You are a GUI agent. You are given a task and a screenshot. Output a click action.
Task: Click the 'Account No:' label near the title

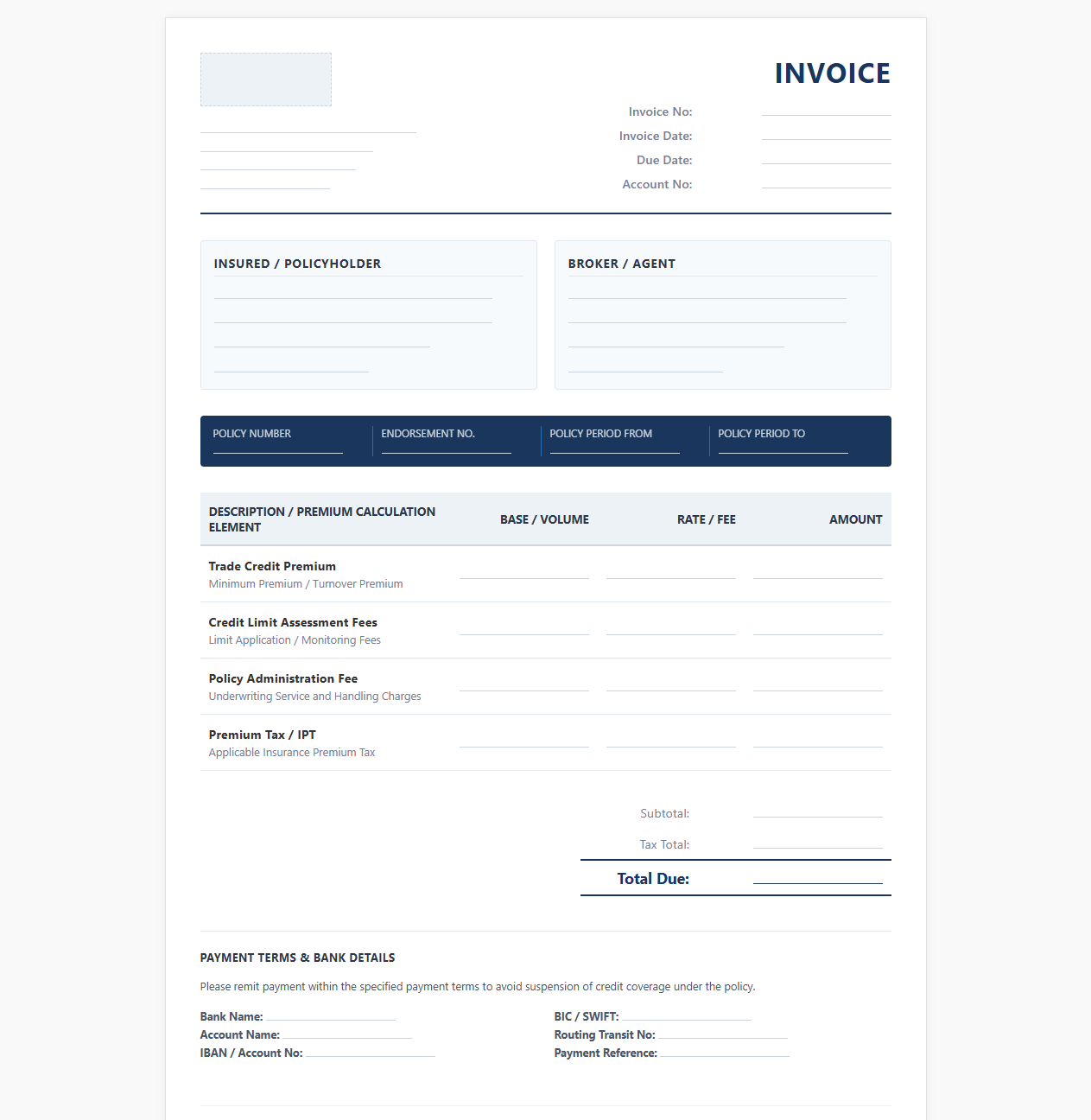pyautogui.click(x=657, y=184)
